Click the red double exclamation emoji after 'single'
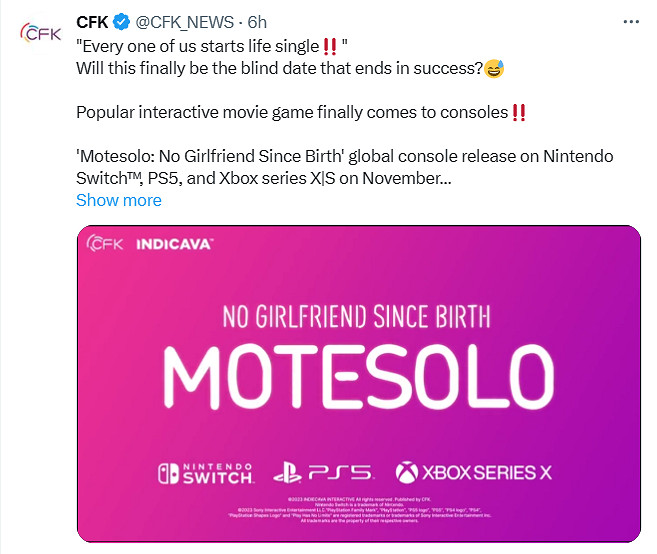Screen dimensions: 657x554 click(x=329, y=46)
